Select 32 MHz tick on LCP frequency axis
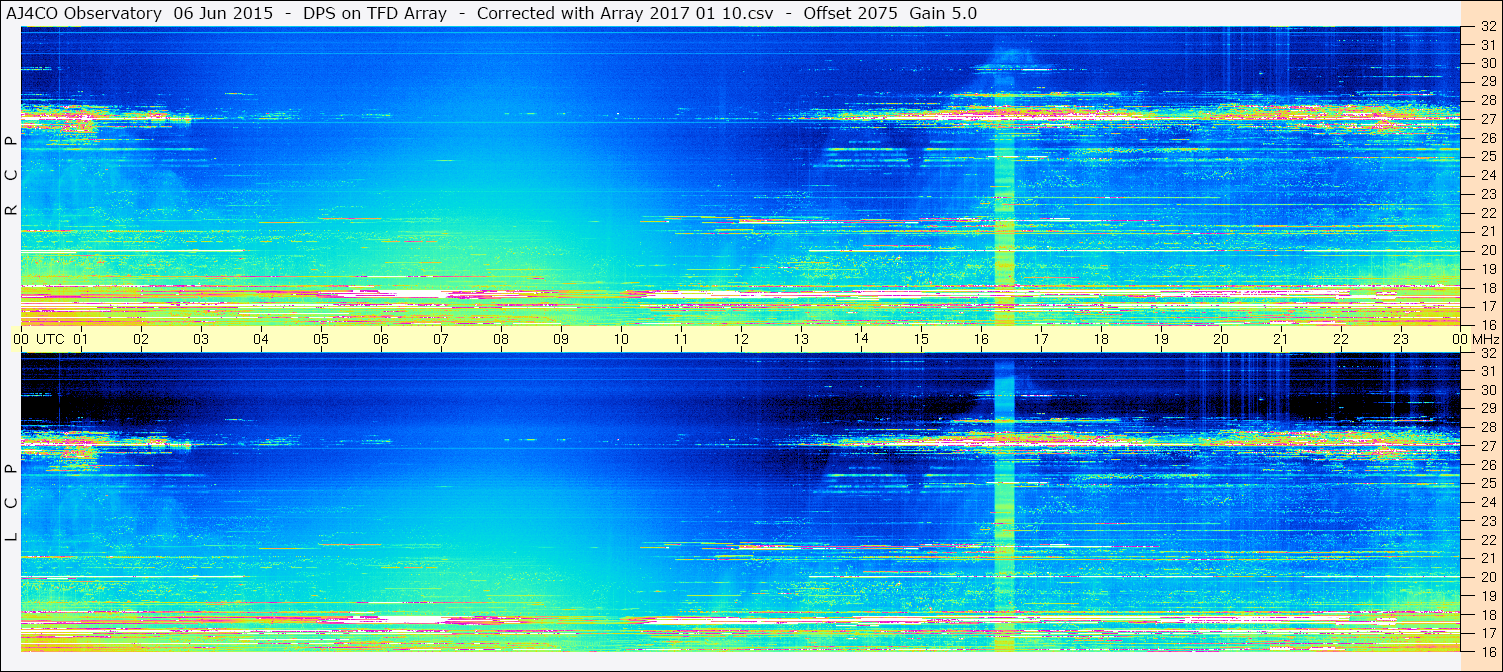1503x672 pixels. [1487, 353]
